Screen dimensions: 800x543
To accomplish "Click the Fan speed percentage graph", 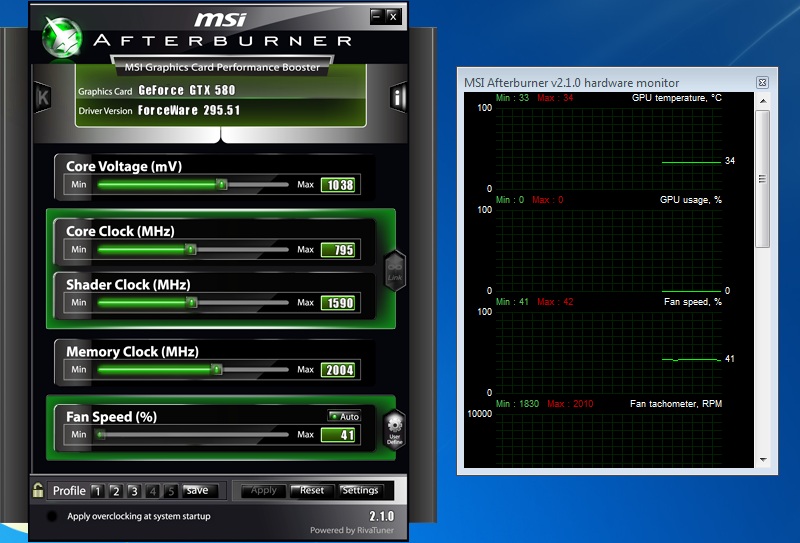I will click(x=609, y=352).
